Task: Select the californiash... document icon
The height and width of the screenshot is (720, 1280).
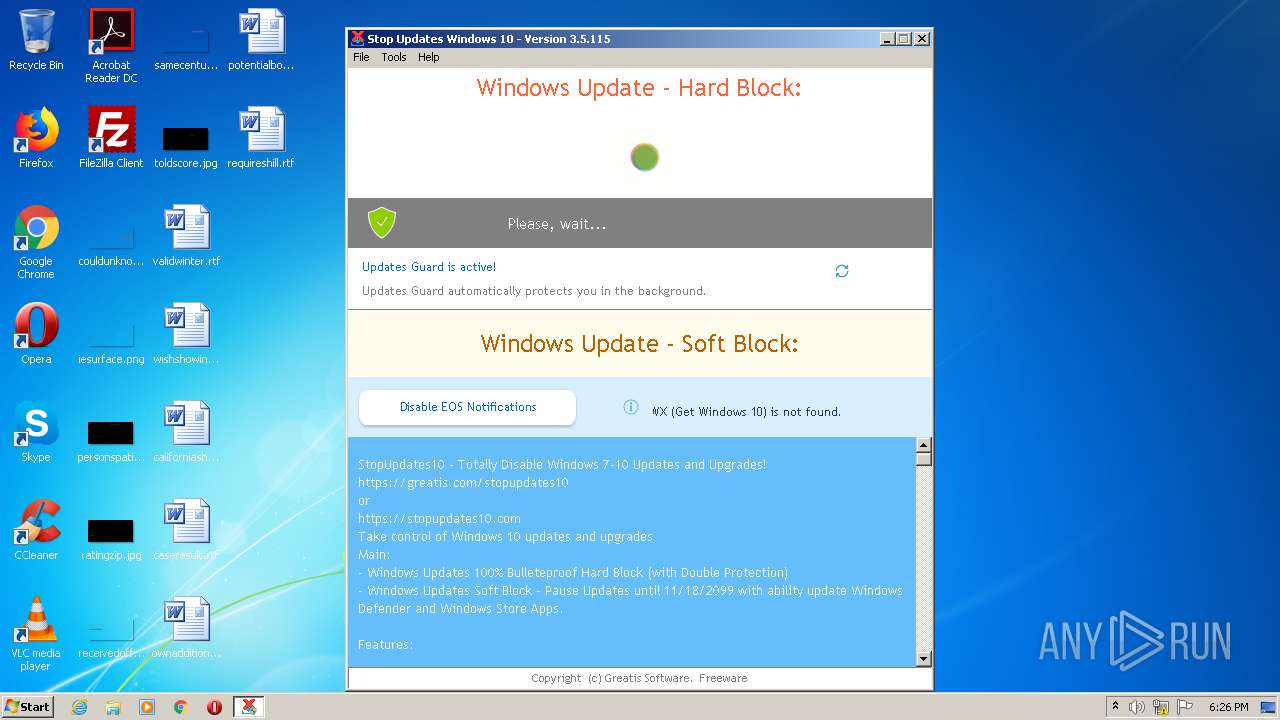Action: tap(186, 432)
